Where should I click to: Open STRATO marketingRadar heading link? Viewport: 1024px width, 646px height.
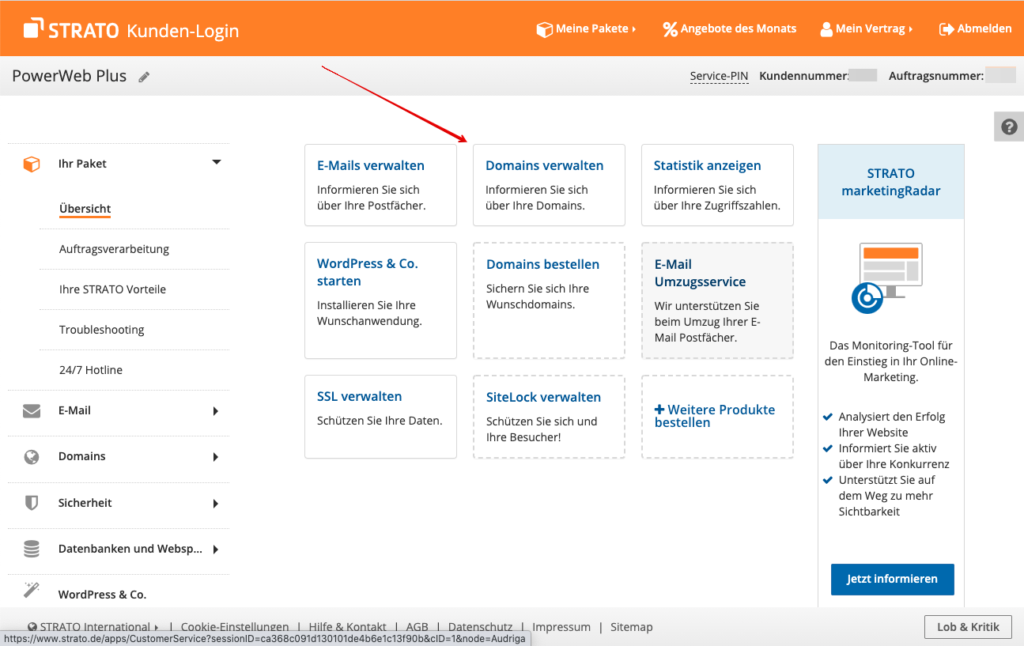(891, 182)
